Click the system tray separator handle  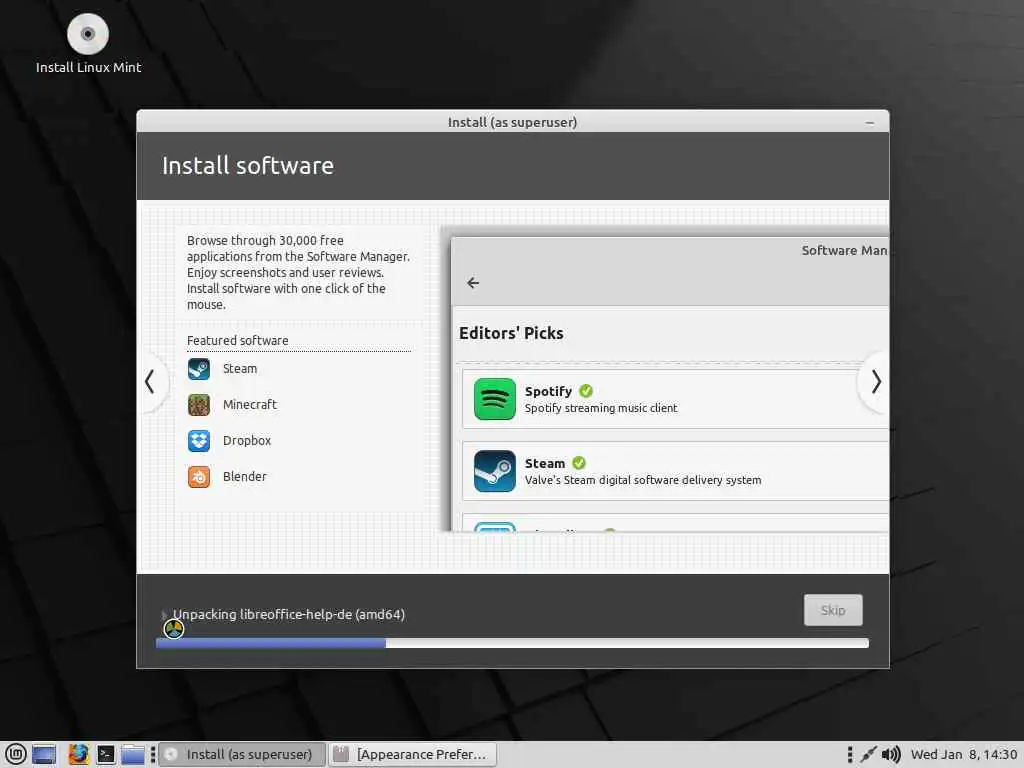point(850,754)
